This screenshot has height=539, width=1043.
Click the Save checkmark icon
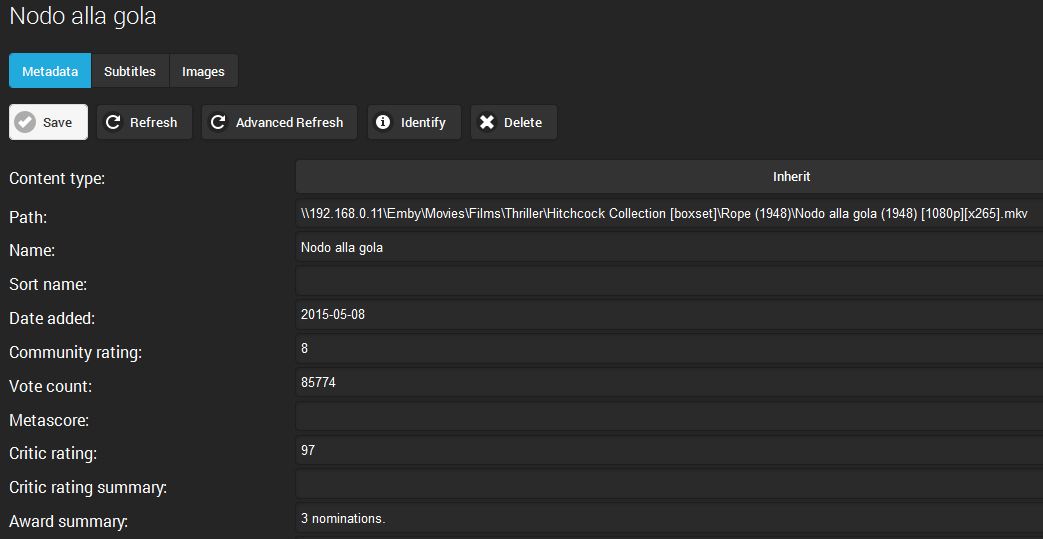(26, 122)
